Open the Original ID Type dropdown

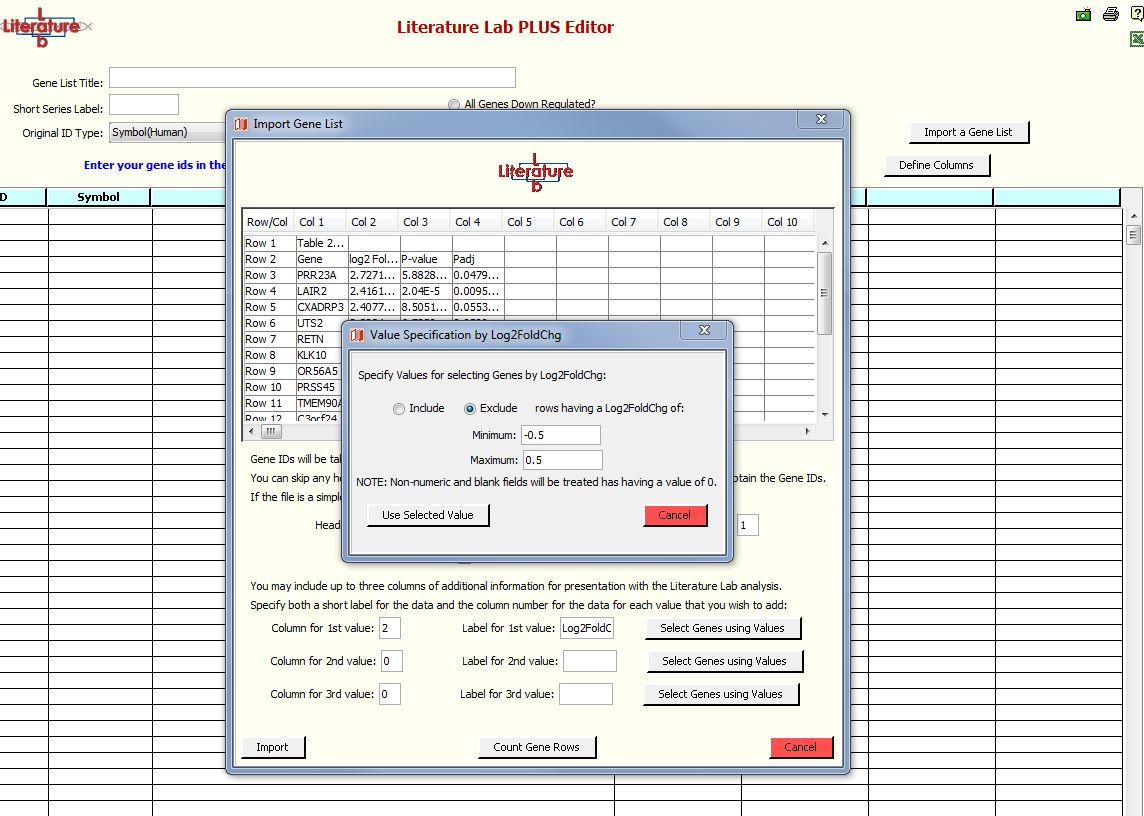point(168,132)
